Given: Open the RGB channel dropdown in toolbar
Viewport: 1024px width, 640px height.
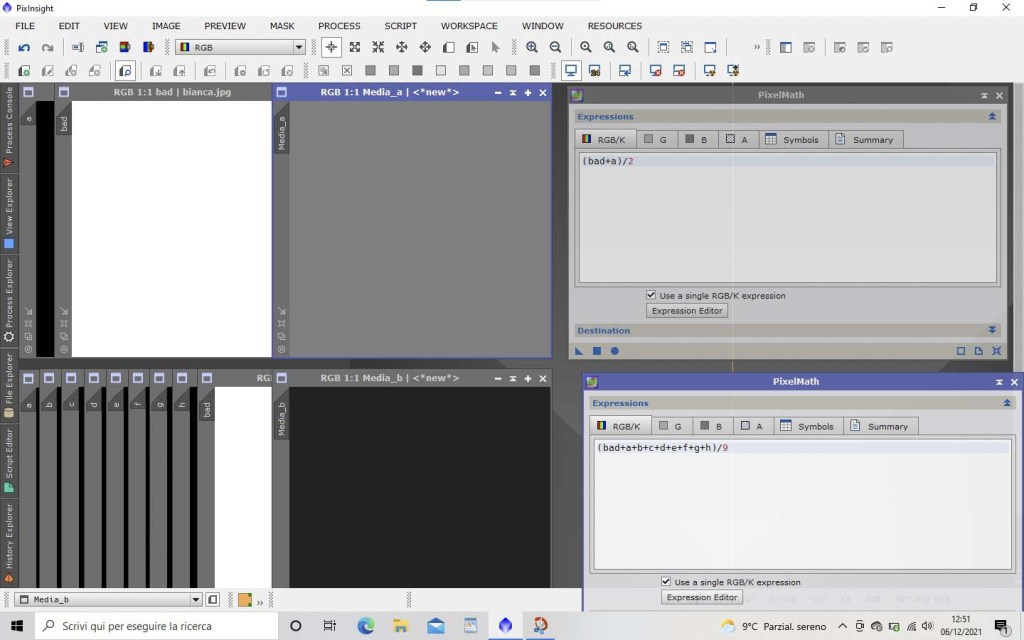Looking at the screenshot, I should pos(298,47).
